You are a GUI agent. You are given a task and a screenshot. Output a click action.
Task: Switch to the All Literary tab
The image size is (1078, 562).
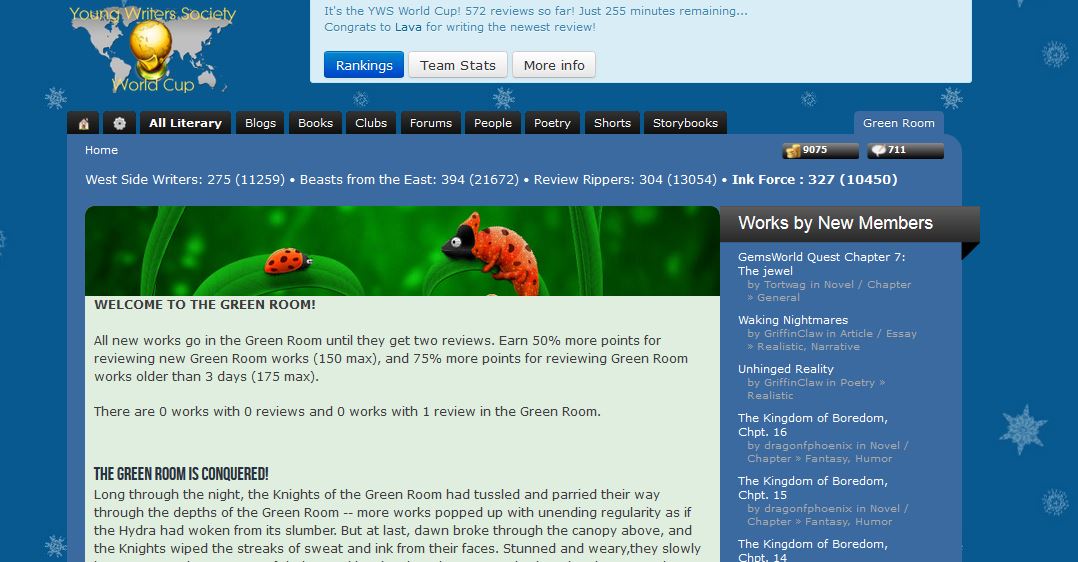tap(186, 123)
